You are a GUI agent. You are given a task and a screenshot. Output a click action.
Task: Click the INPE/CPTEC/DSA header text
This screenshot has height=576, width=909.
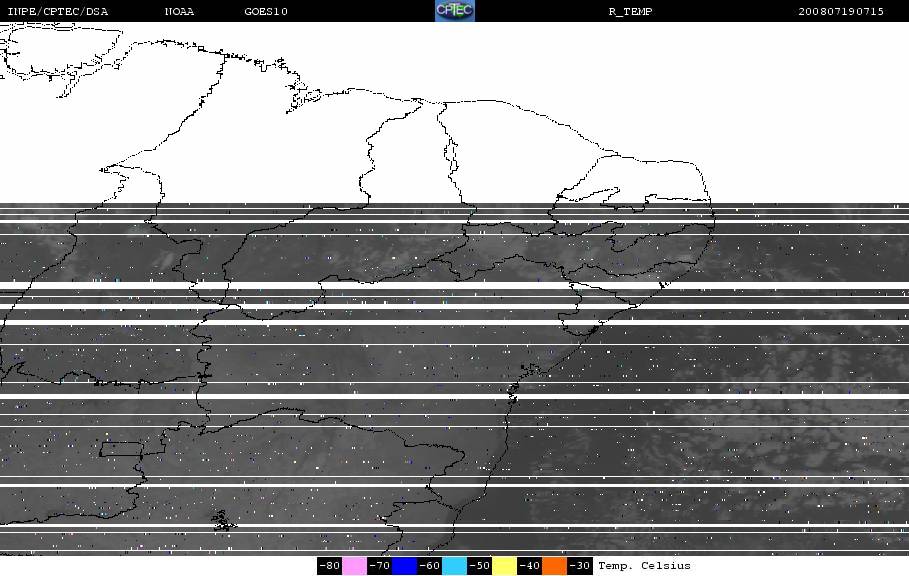click(x=57, y=12)
